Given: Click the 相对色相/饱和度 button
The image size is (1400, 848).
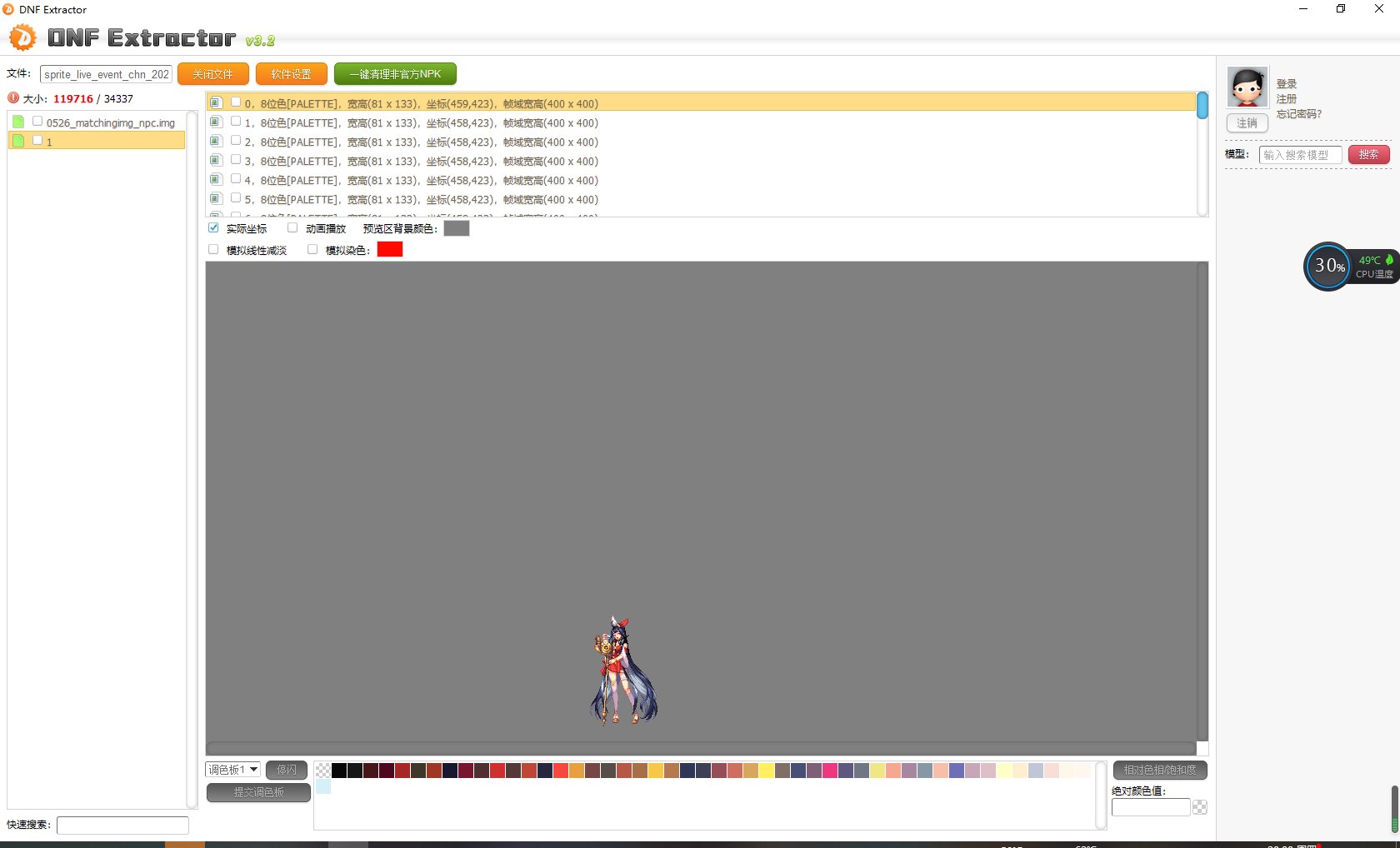Looking at the screenshot, I should tap(1160, 770).
